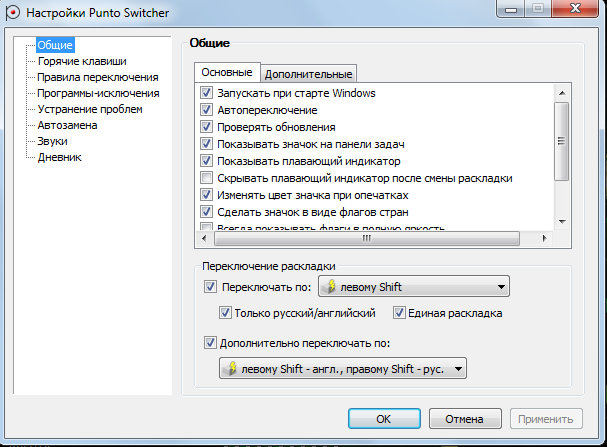Open левому Shift - англ., правому Shift dropdown
The height and width of the screenshot is (447, 607).
(x=343, y=368)
